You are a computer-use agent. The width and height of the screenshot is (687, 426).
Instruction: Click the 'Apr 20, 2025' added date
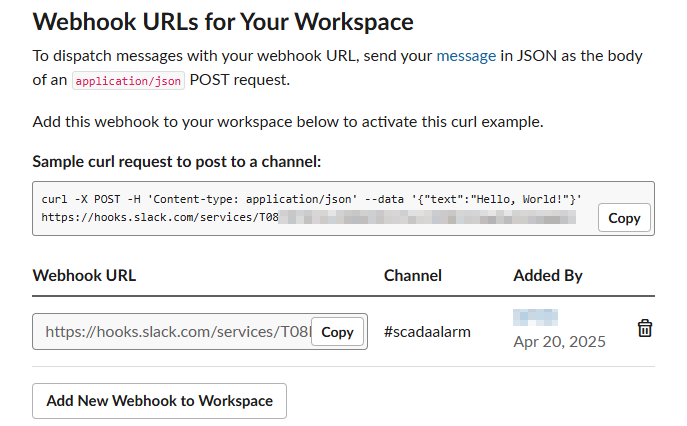(x=560, y=341)
